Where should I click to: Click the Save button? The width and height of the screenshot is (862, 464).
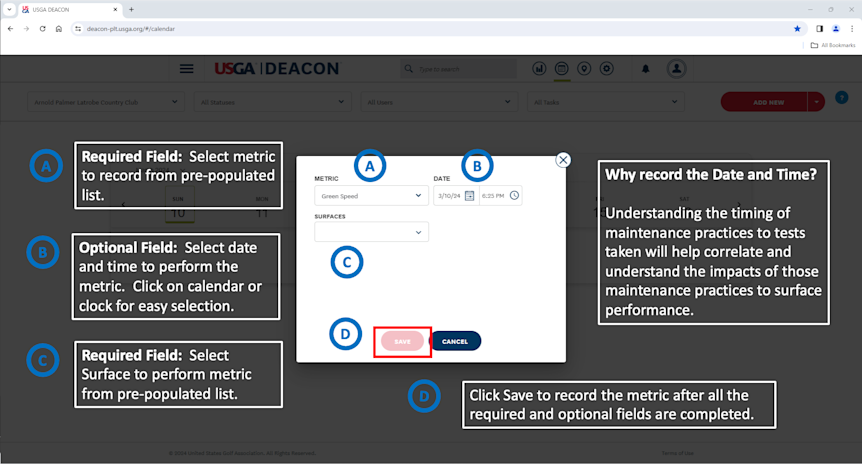(402, 341)
